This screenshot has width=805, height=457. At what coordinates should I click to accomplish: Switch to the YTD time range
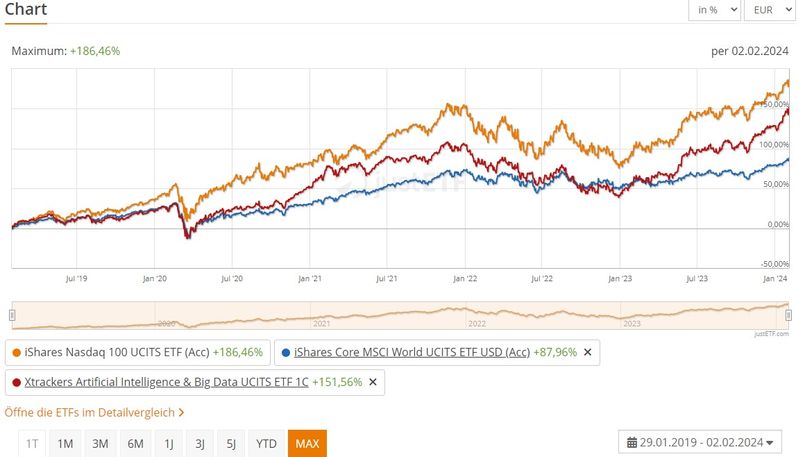click(x=266, y=443)
